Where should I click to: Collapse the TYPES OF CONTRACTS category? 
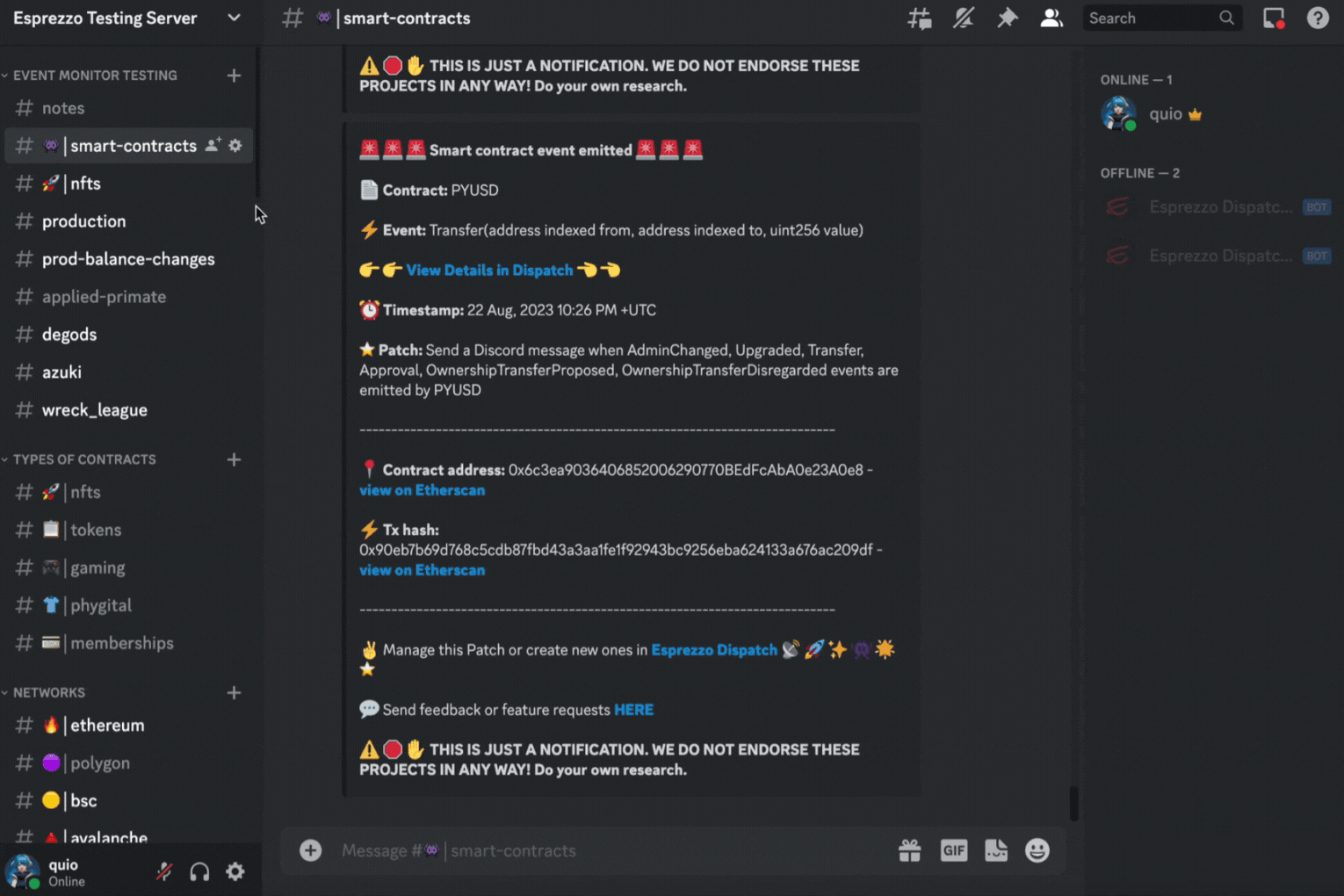click(x=80, y=459)
